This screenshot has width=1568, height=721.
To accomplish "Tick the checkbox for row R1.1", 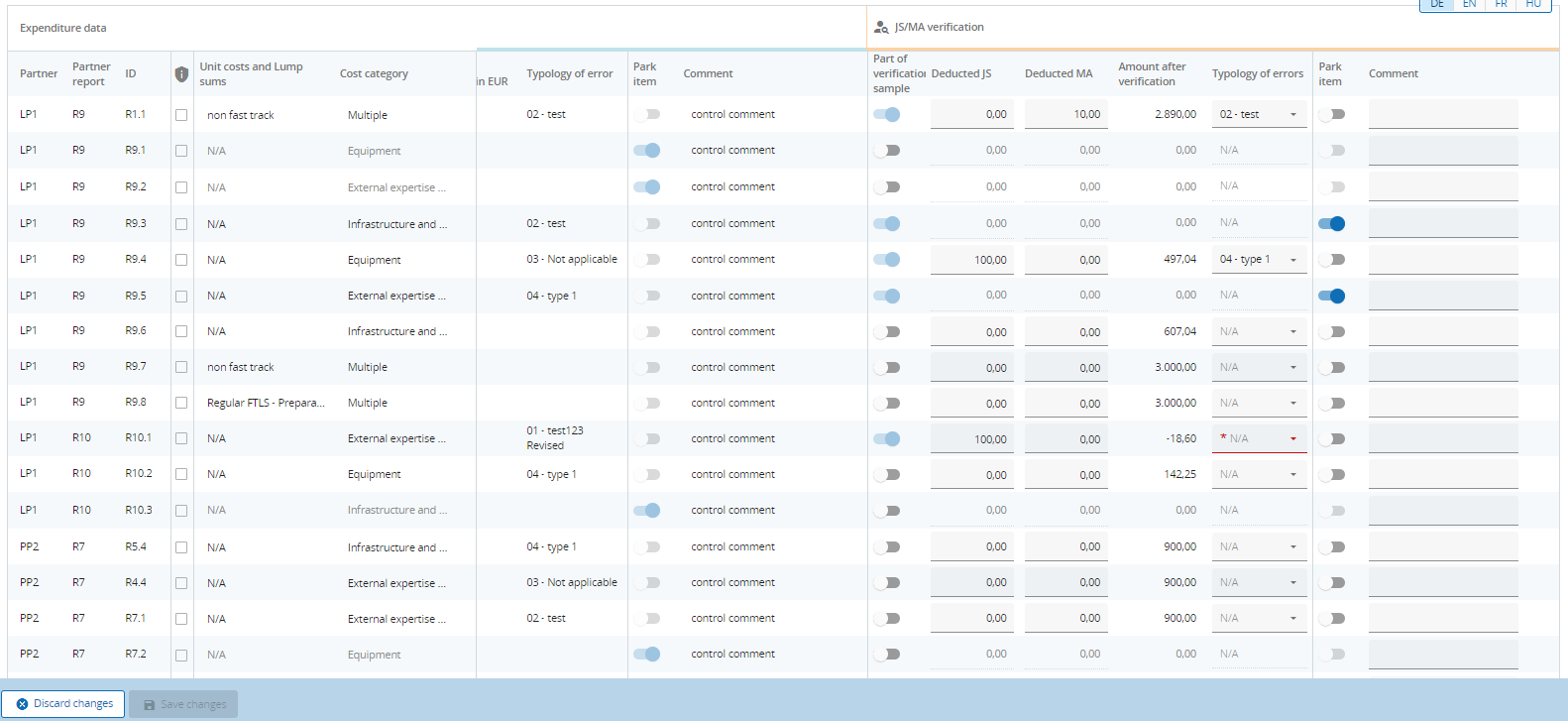I will coord(181,115).
